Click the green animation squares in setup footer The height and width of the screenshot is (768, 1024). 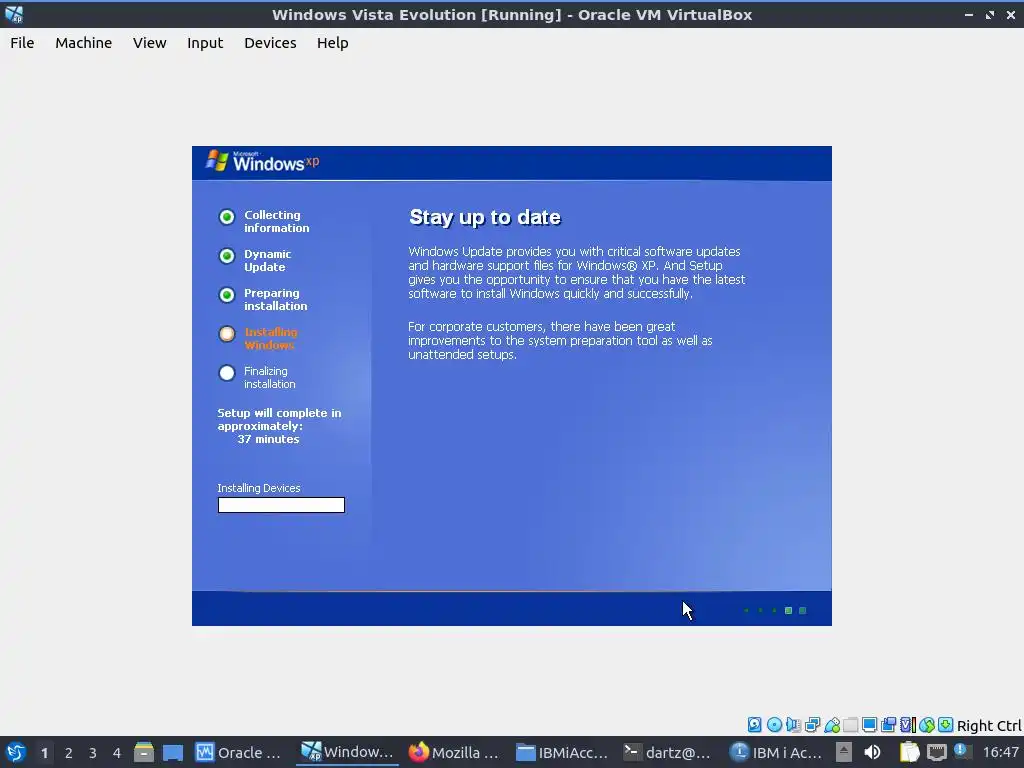click(776, 611)
